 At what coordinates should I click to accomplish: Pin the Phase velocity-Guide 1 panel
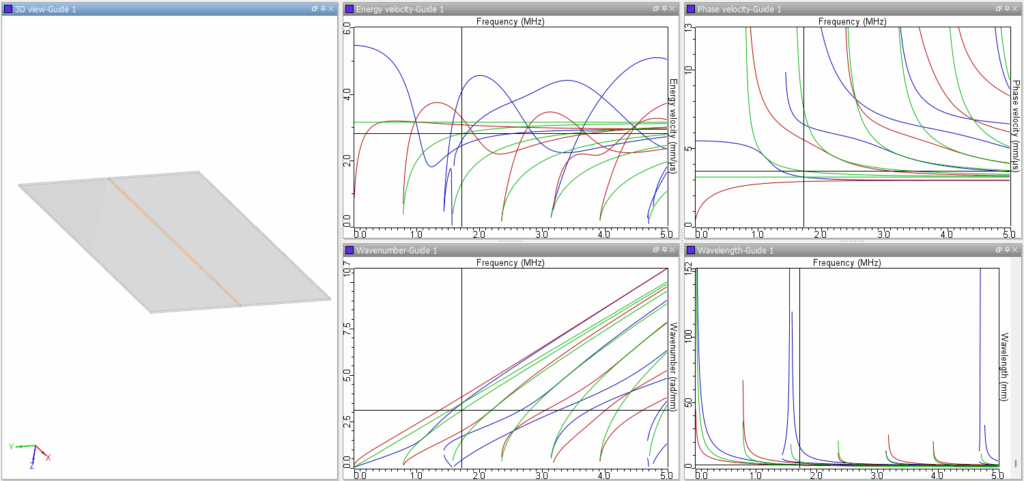tap(1006, 8)
